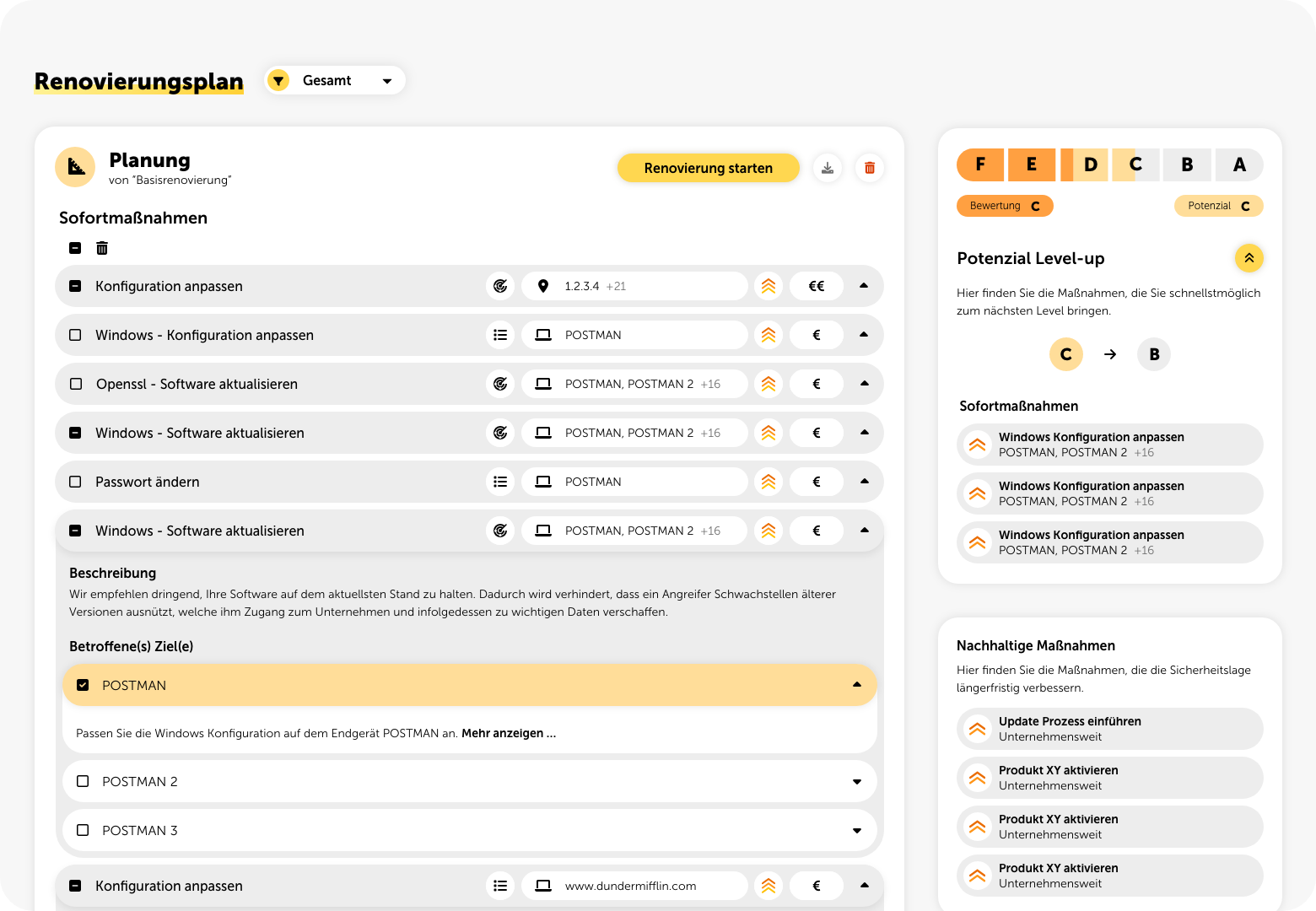Click € cost badge in www.dundermifflin.com row
Screen dimensions: 1316x911
click(x=817, y=886)
